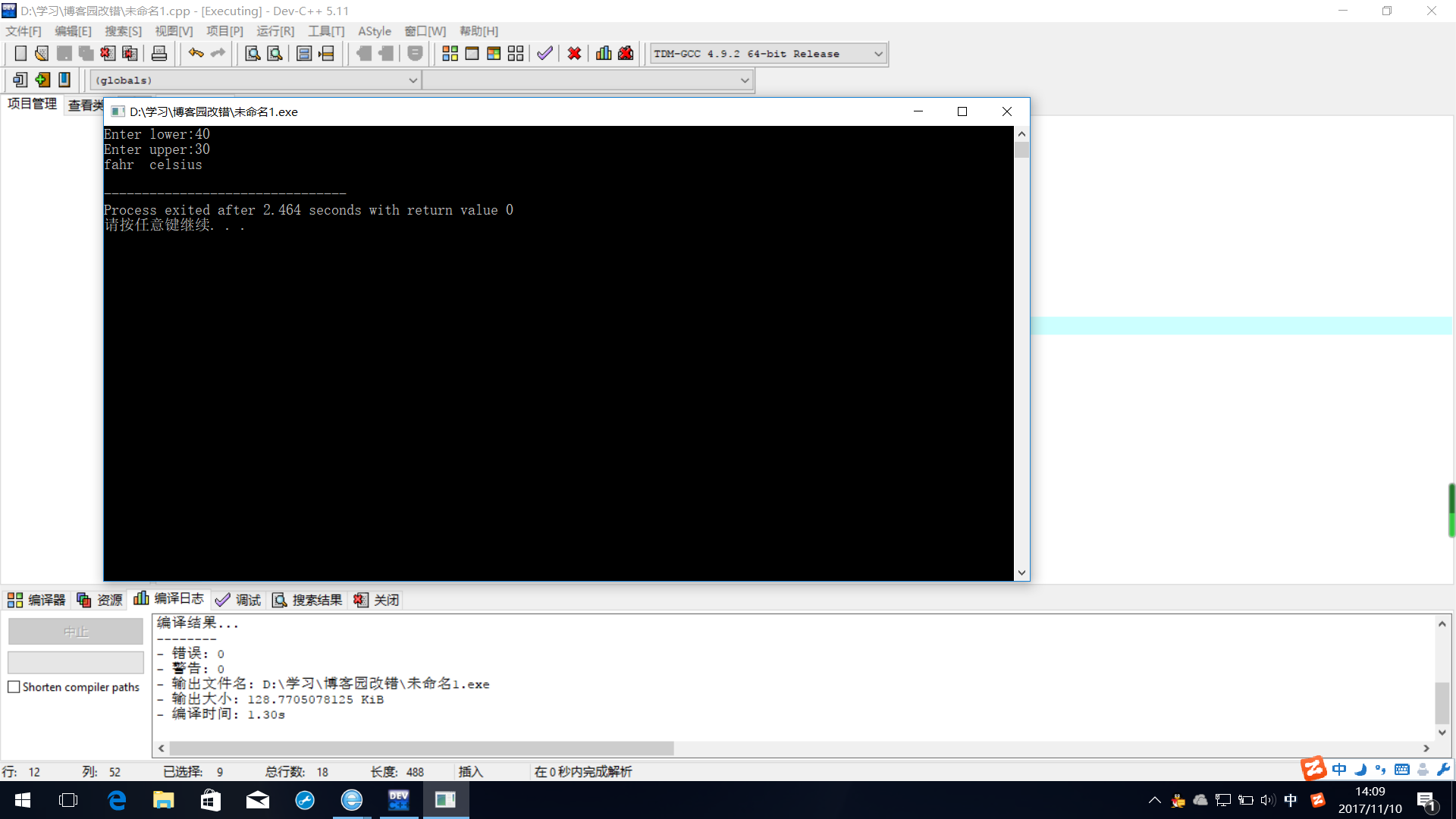Click the Dev-C++ taskbar icon

tap(399, 800)
